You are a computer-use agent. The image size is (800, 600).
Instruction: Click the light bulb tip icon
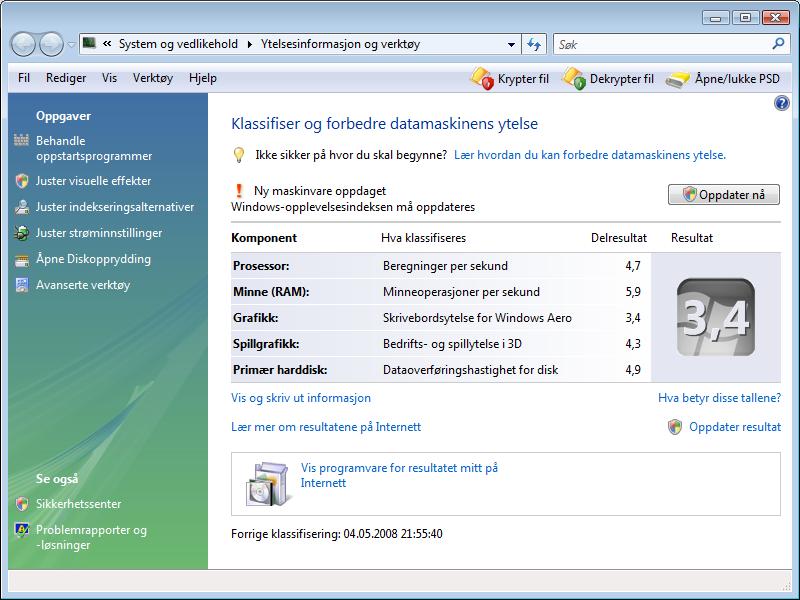pyautogui.click(x=239, y=155)
